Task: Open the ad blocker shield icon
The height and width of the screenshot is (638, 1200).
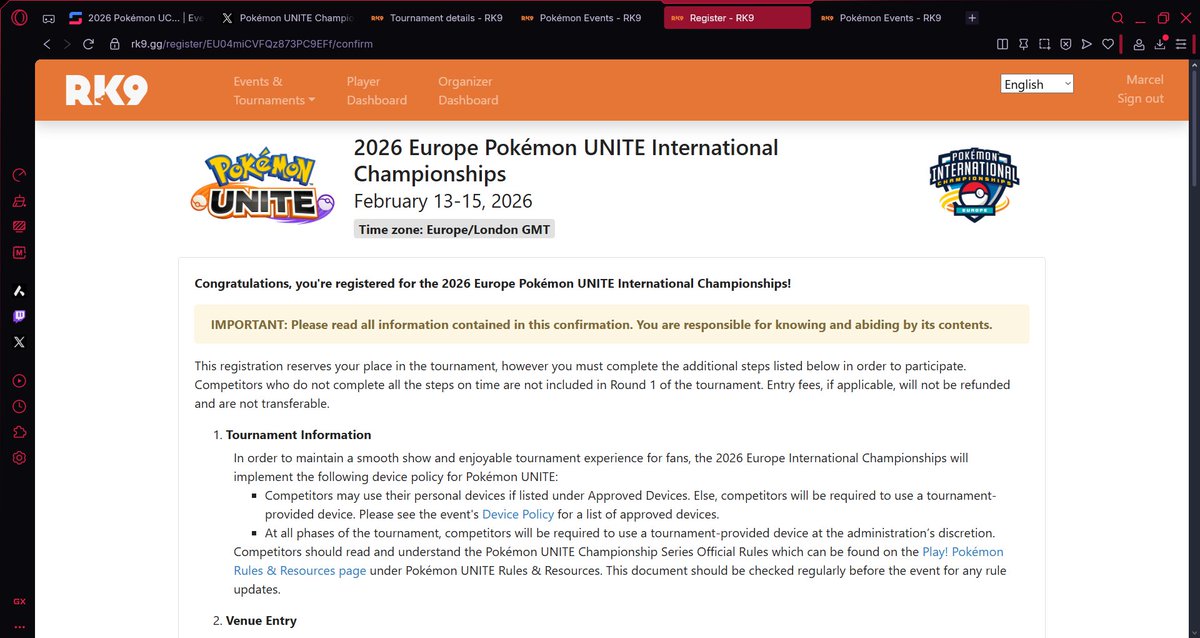Action: [1065, 44]
